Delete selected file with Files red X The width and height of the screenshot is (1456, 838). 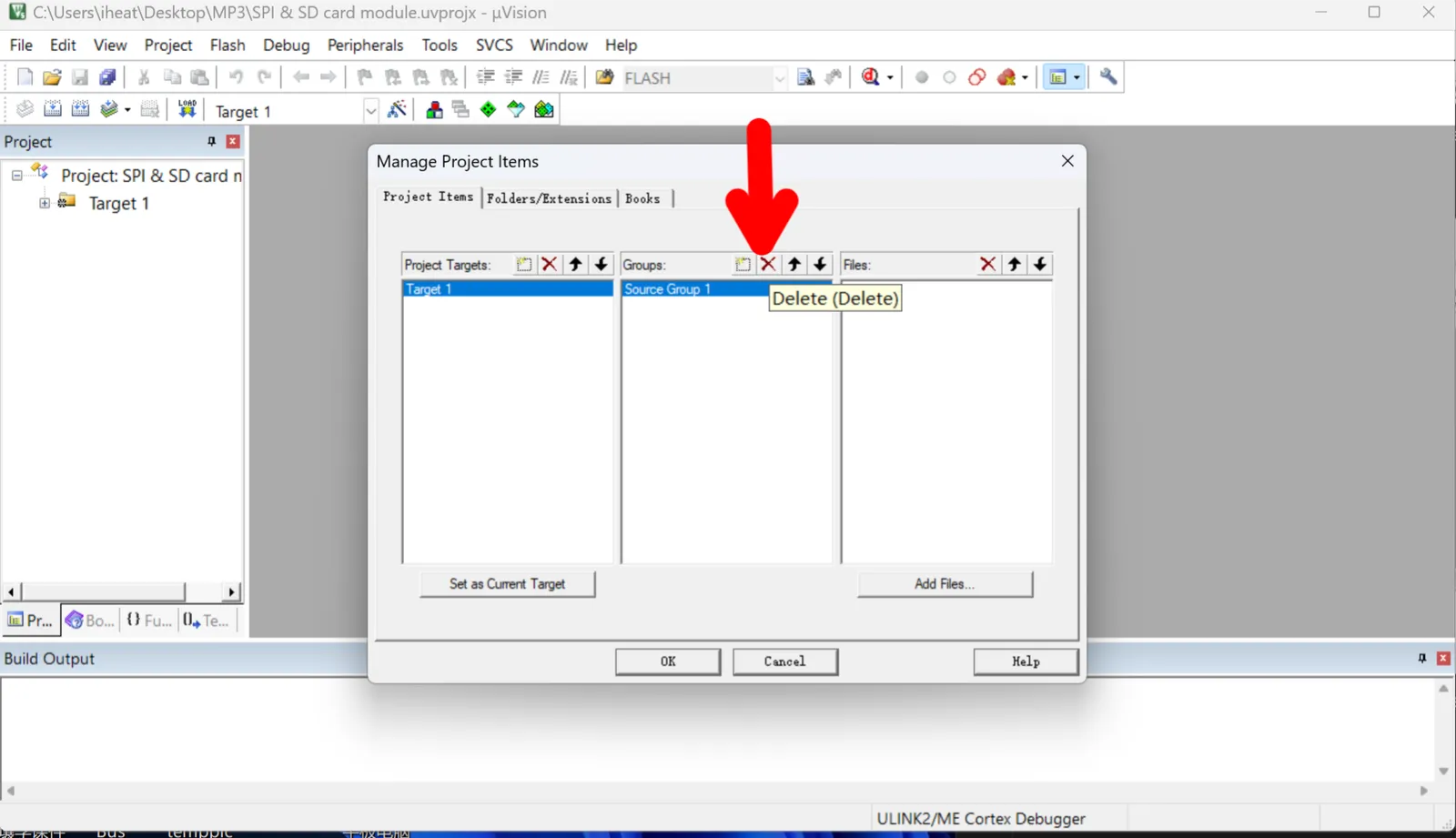(x=987, y=264)
